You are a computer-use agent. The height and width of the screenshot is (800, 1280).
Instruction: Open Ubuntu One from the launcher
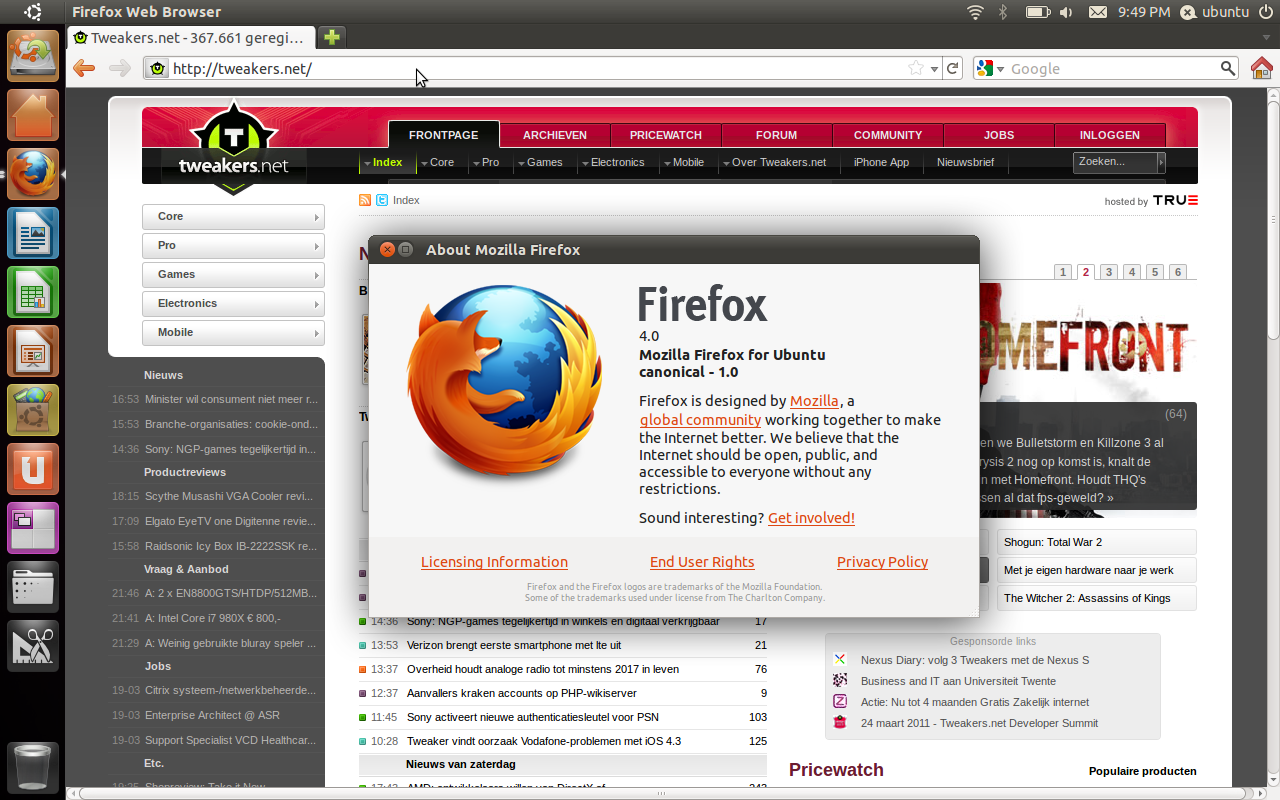(x=33, y=469)
